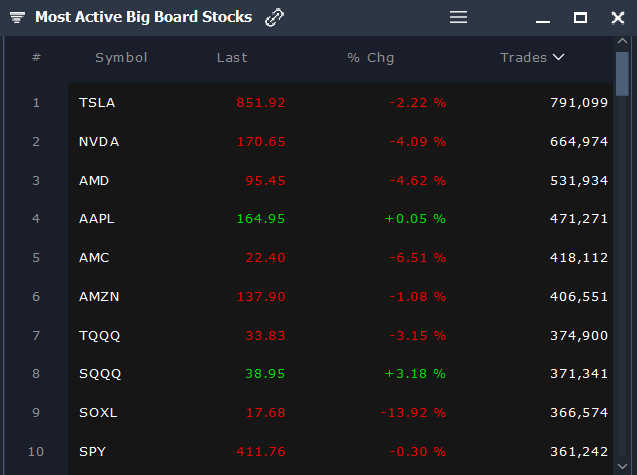
Task: Click AMD last price 95.45
Action: (265, 180)
